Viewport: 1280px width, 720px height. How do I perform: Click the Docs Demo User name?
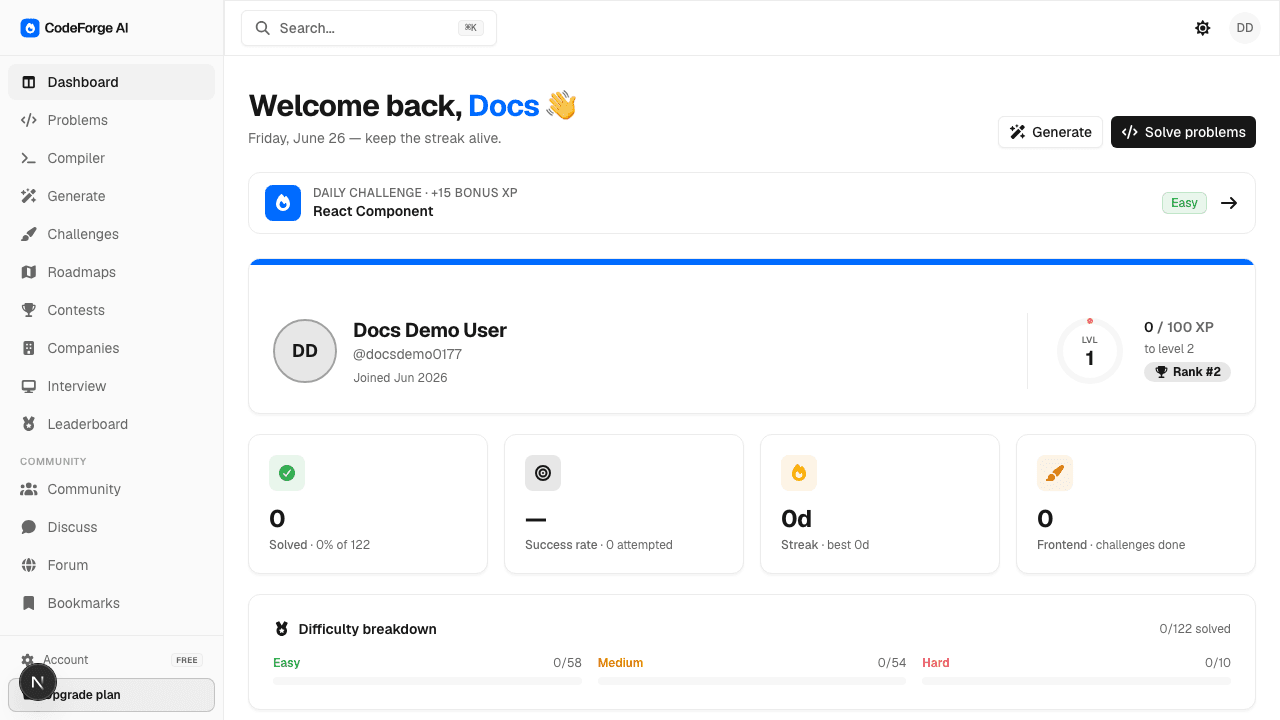(430, 330)
